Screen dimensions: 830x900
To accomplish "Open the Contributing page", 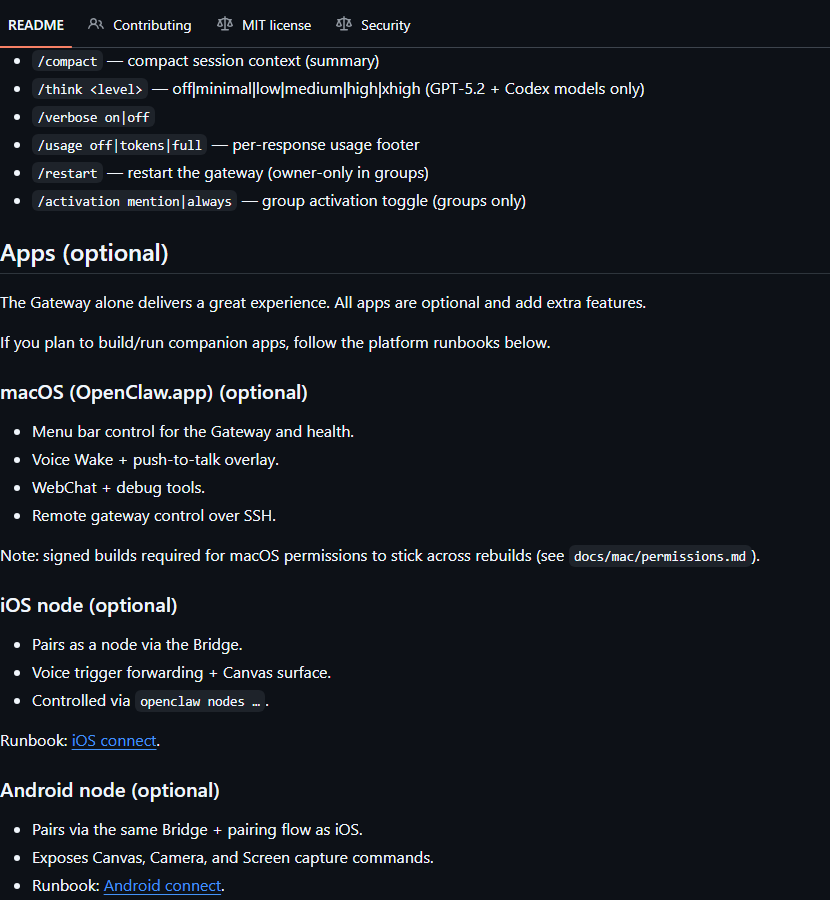I will [151, 24].
